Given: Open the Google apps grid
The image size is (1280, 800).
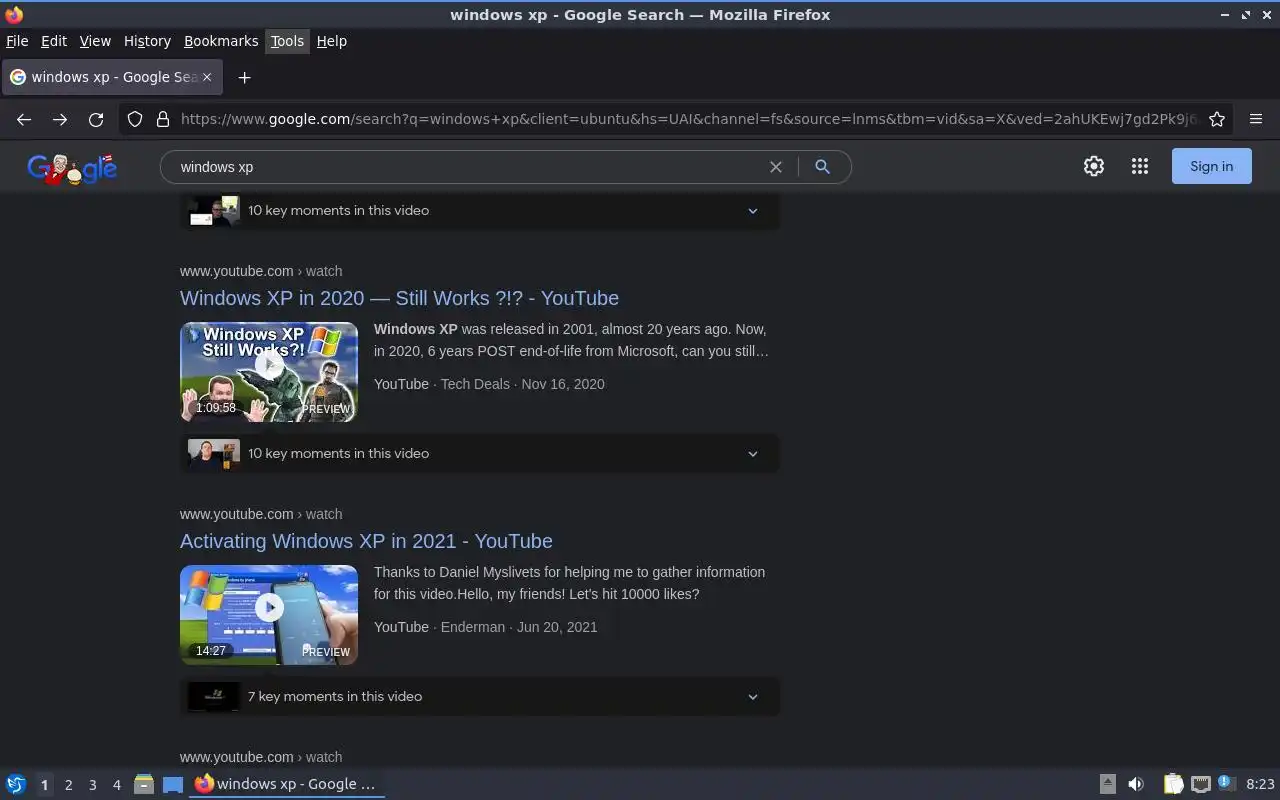Looking at the screenshot, I should tap(1140, 167).
